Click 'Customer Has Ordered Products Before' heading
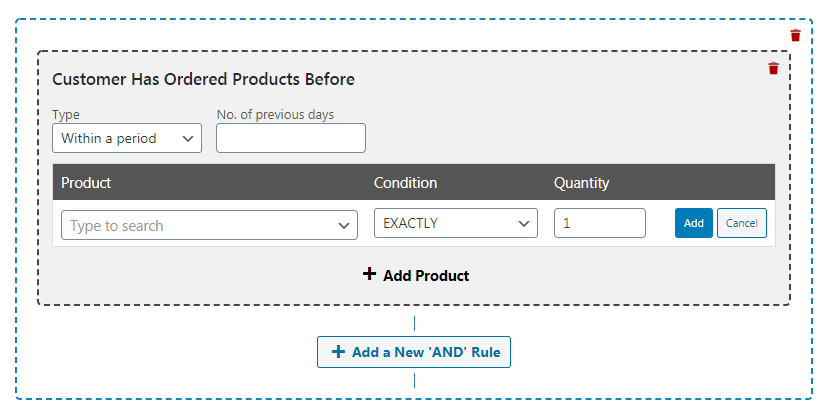 click(203, 79)
